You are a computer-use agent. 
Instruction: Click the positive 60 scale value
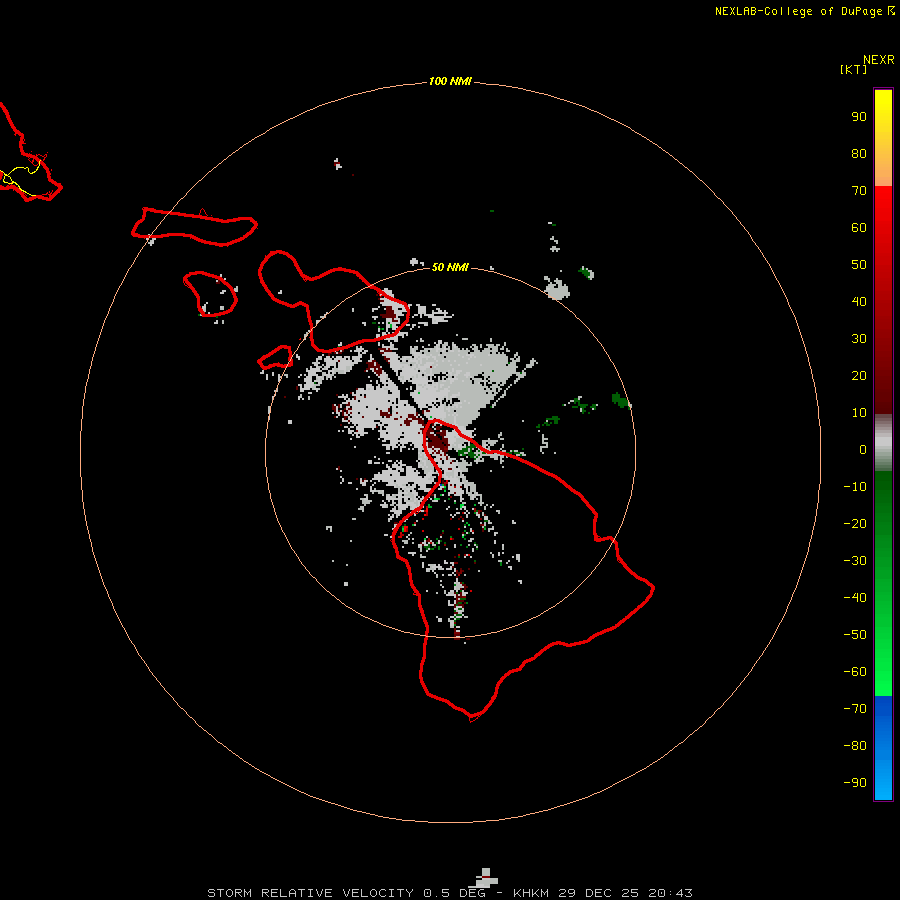(x=859, y=227)
